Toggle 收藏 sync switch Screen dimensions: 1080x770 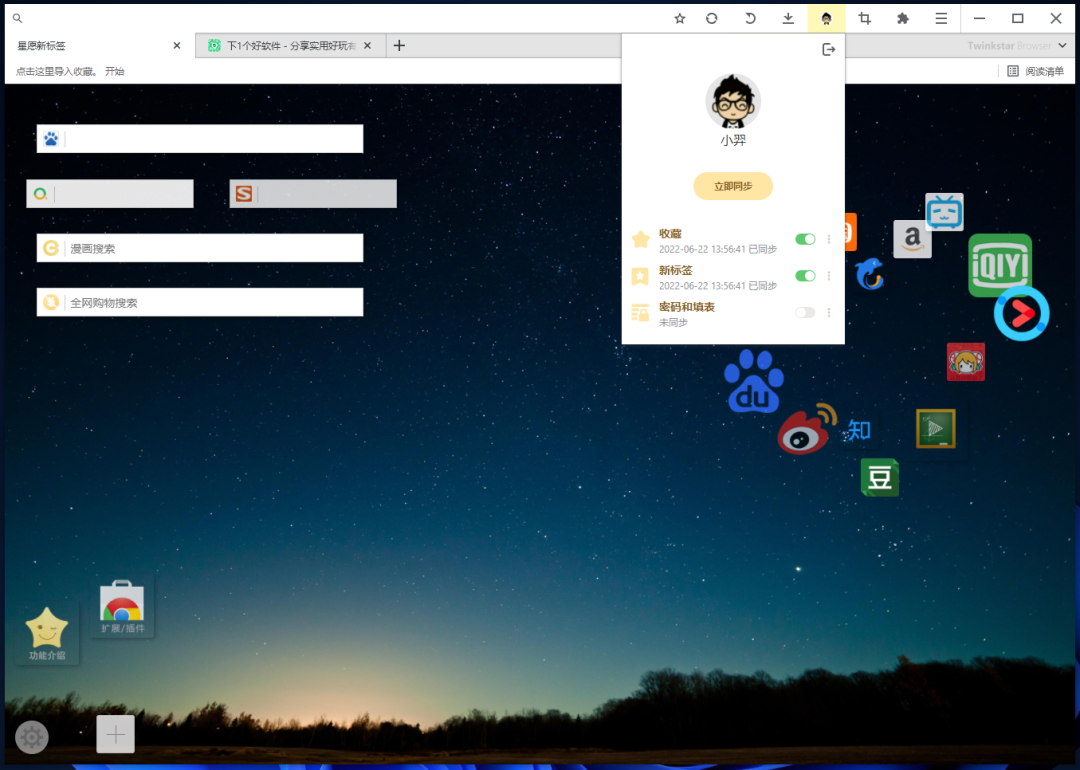click(805, 239)
